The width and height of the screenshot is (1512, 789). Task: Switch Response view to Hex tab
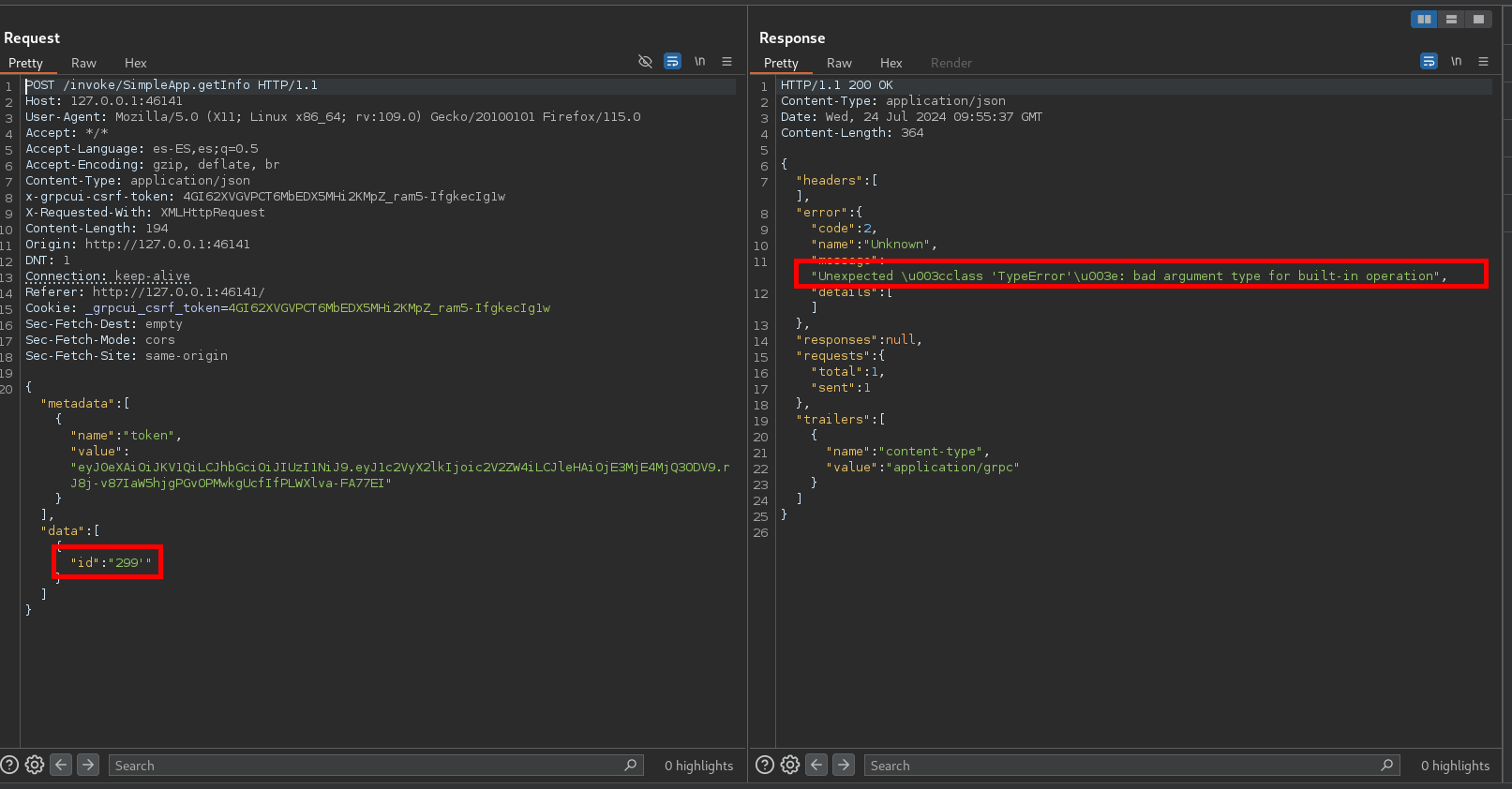click(x=891, y=63)
